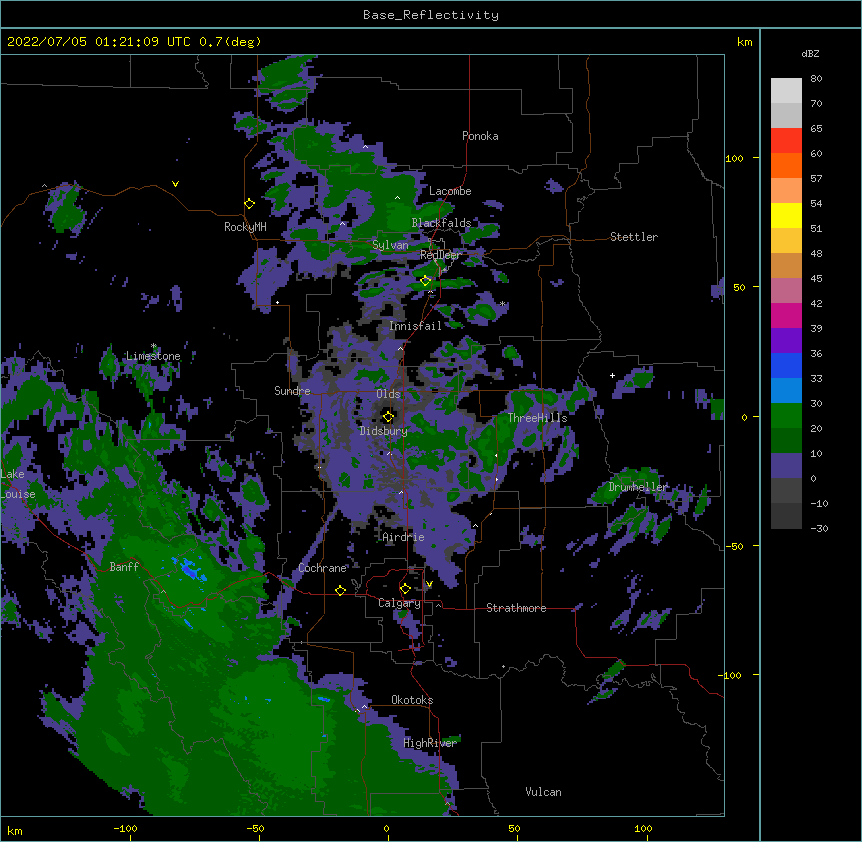This screenshot has height=842, width=862.
Task: Click the RedDeer city label
Action: (440, 255)
